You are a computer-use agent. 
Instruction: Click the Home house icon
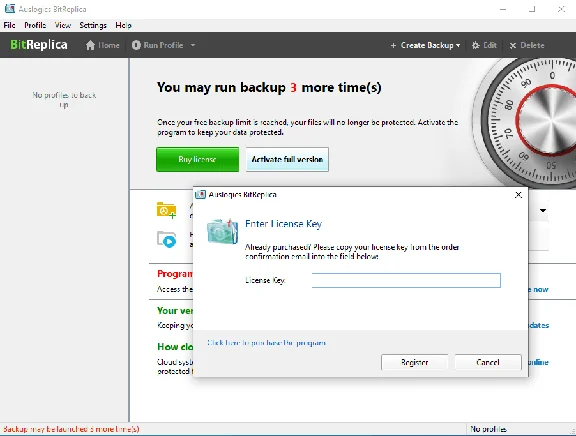(90, 45)
